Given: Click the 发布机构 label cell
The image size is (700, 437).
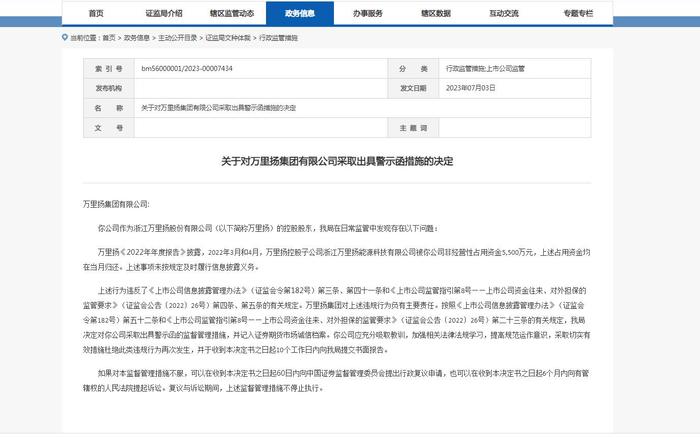Looking at the screenshot, I should pos(108,88).
